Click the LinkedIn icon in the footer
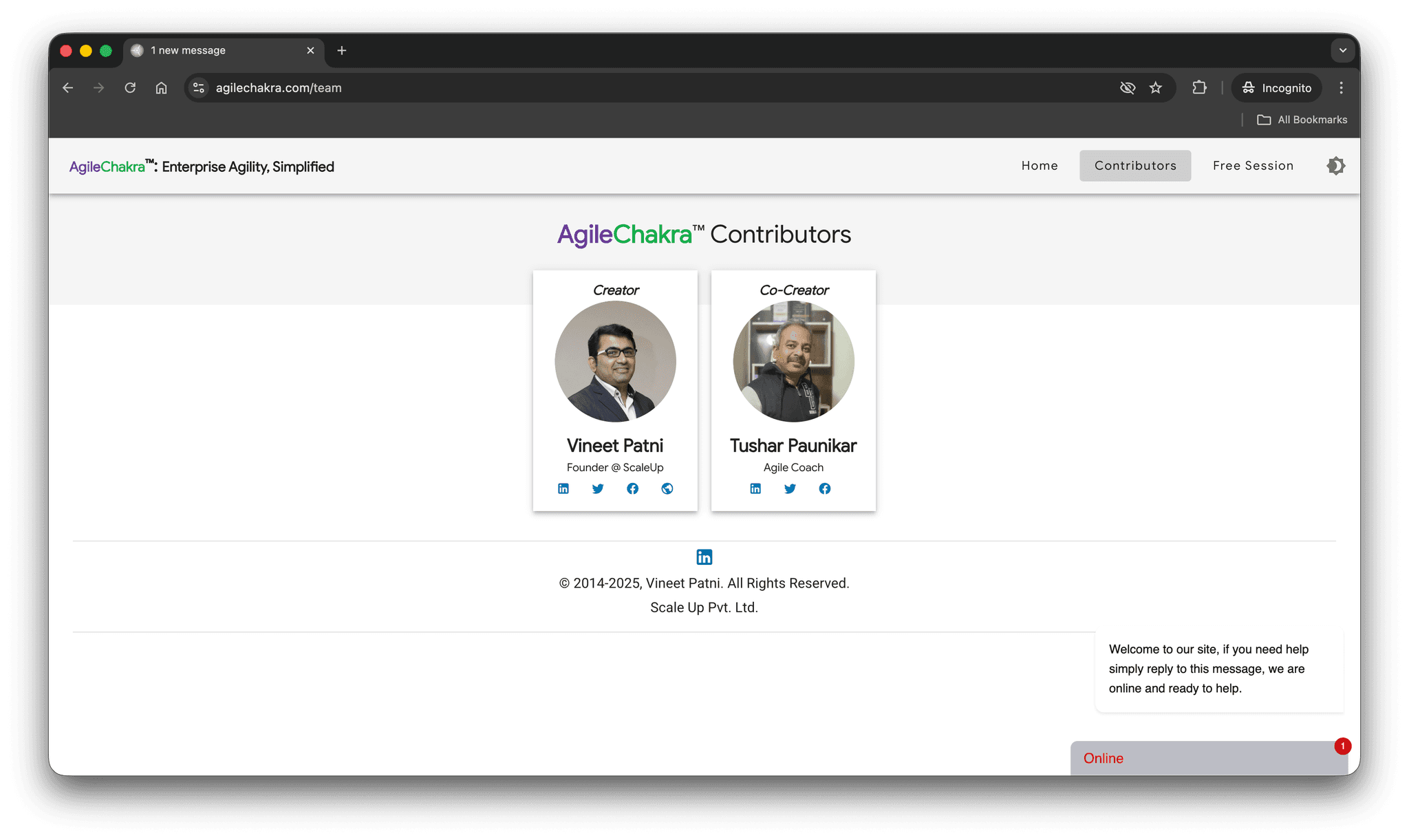This screenshot has width=1409, height=840. pos(704,557)
